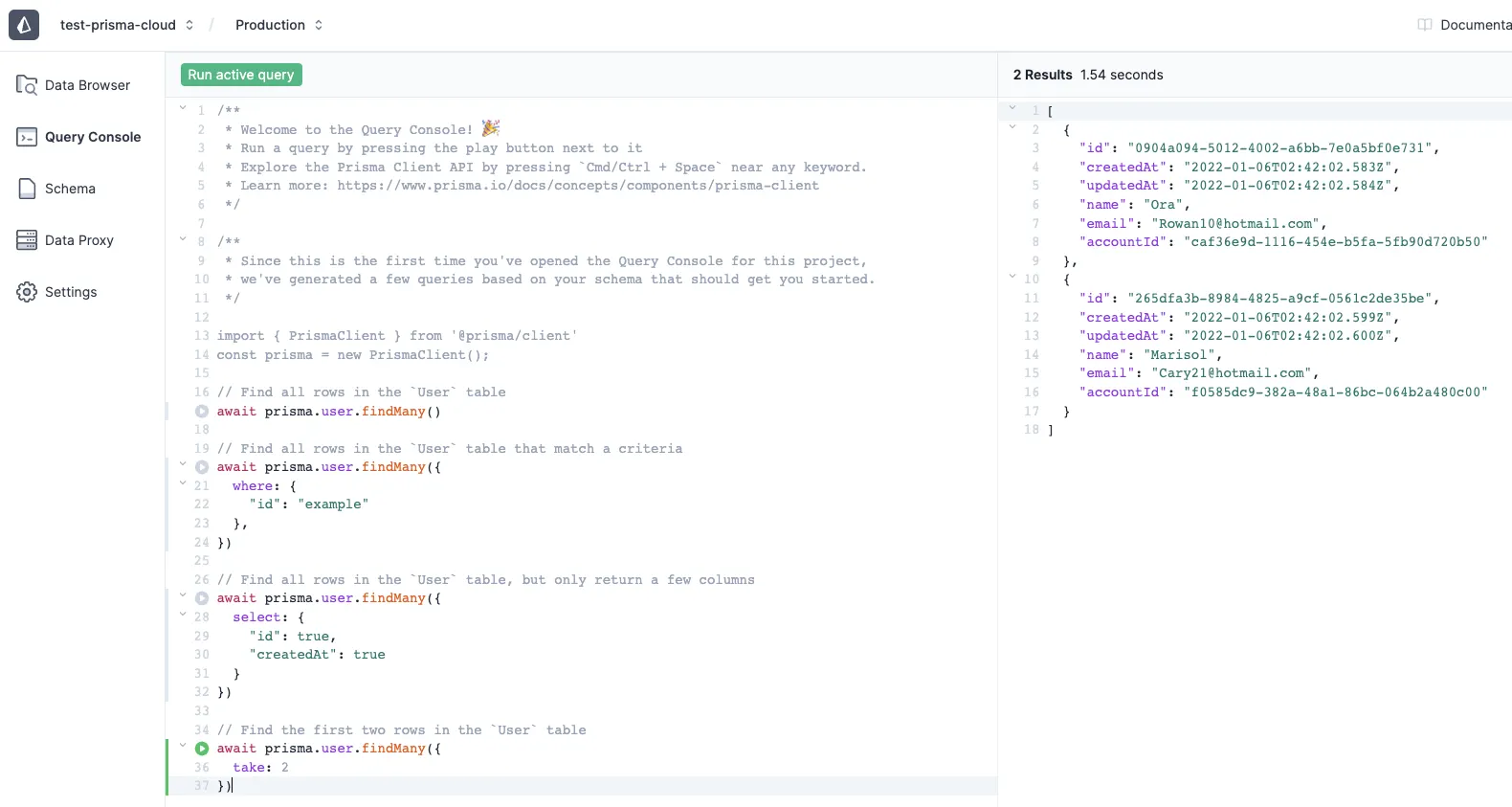Image resolution: width=1512 pixels, height=807 pixels.
Task: Click createdAt value 2022-01-06T02:42:02.583Z
Action: (x=1288, y=168)
